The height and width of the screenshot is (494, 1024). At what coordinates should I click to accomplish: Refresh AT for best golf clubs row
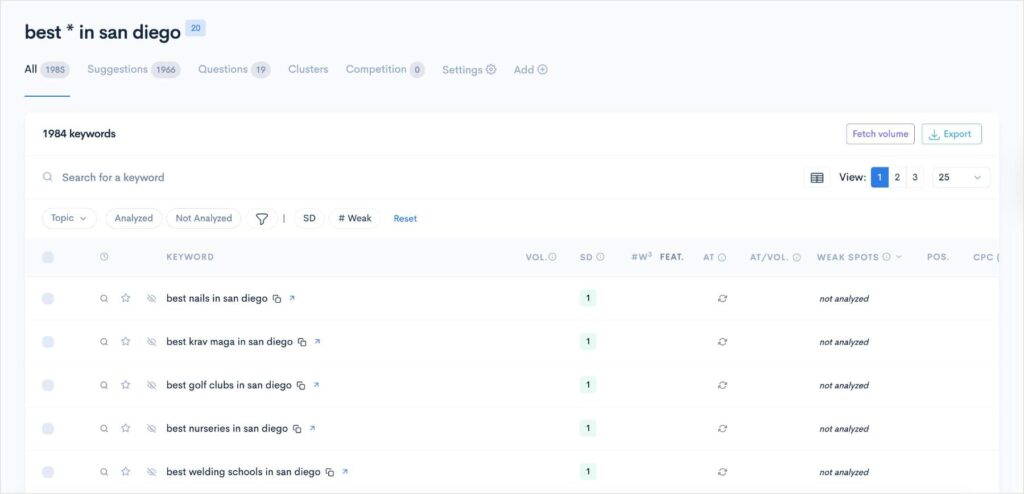click(x=722, y=386)
